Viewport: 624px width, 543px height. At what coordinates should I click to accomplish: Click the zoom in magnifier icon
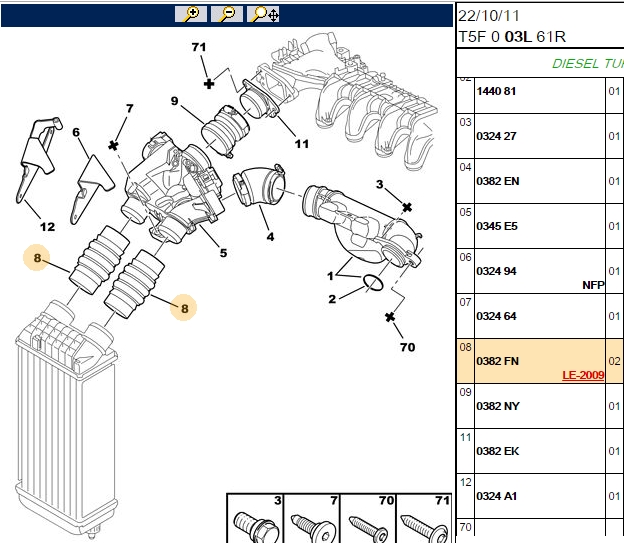(x=191, y=14)
